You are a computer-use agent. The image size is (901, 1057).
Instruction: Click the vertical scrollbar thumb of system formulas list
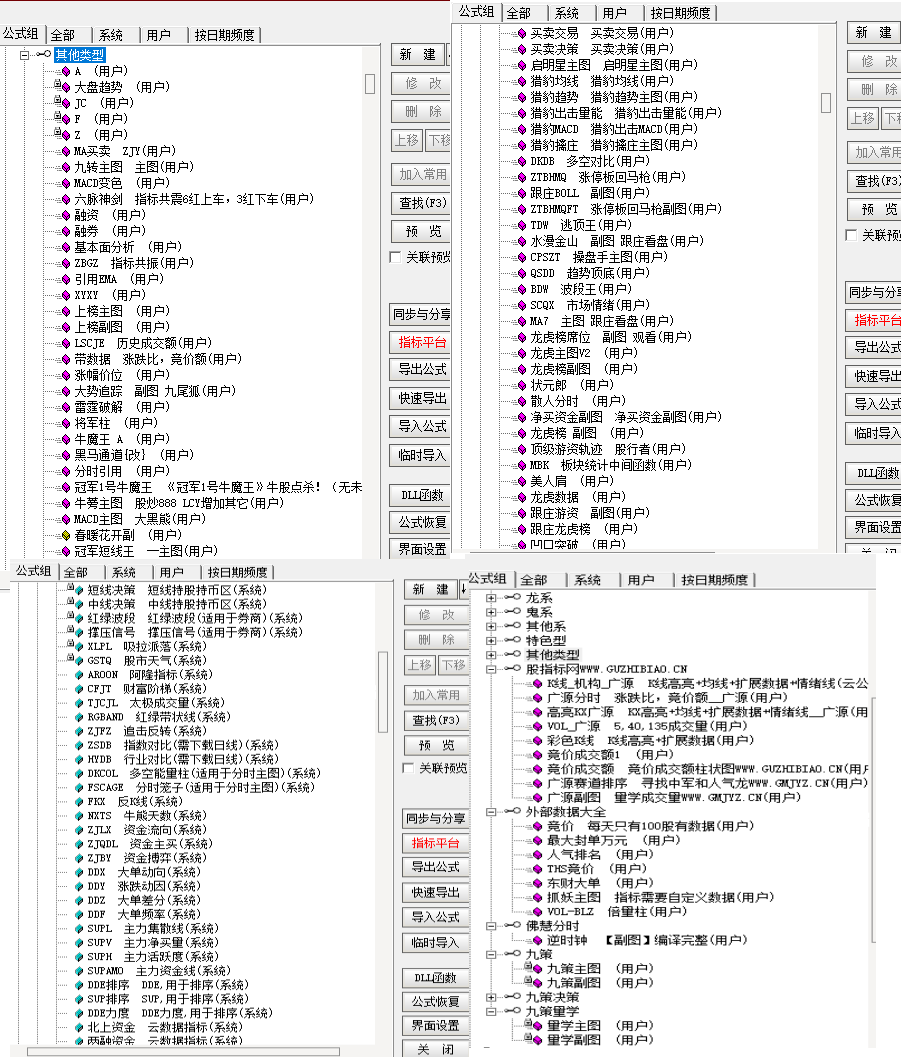pos(383,692)
